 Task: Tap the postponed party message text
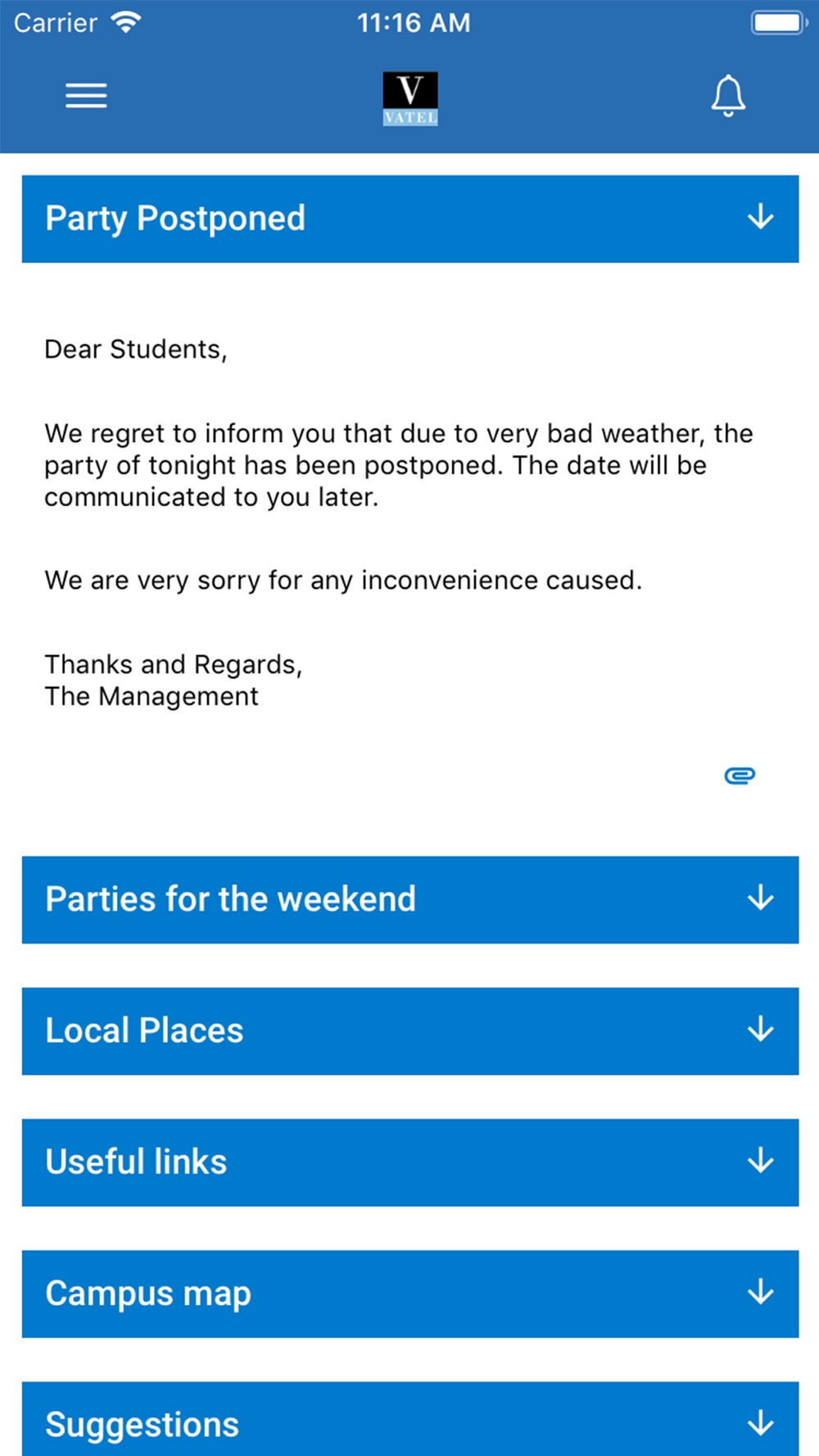tap(399, 465)
